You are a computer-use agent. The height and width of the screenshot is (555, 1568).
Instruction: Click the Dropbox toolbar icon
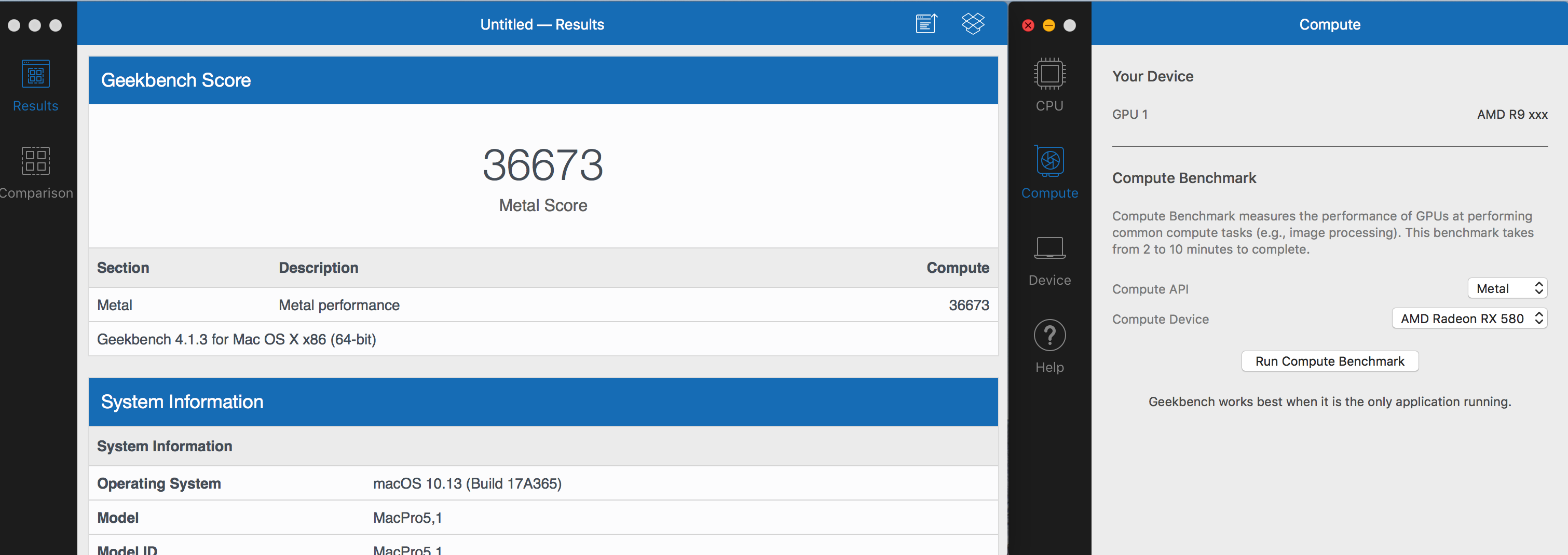click(x=973, y=24)
